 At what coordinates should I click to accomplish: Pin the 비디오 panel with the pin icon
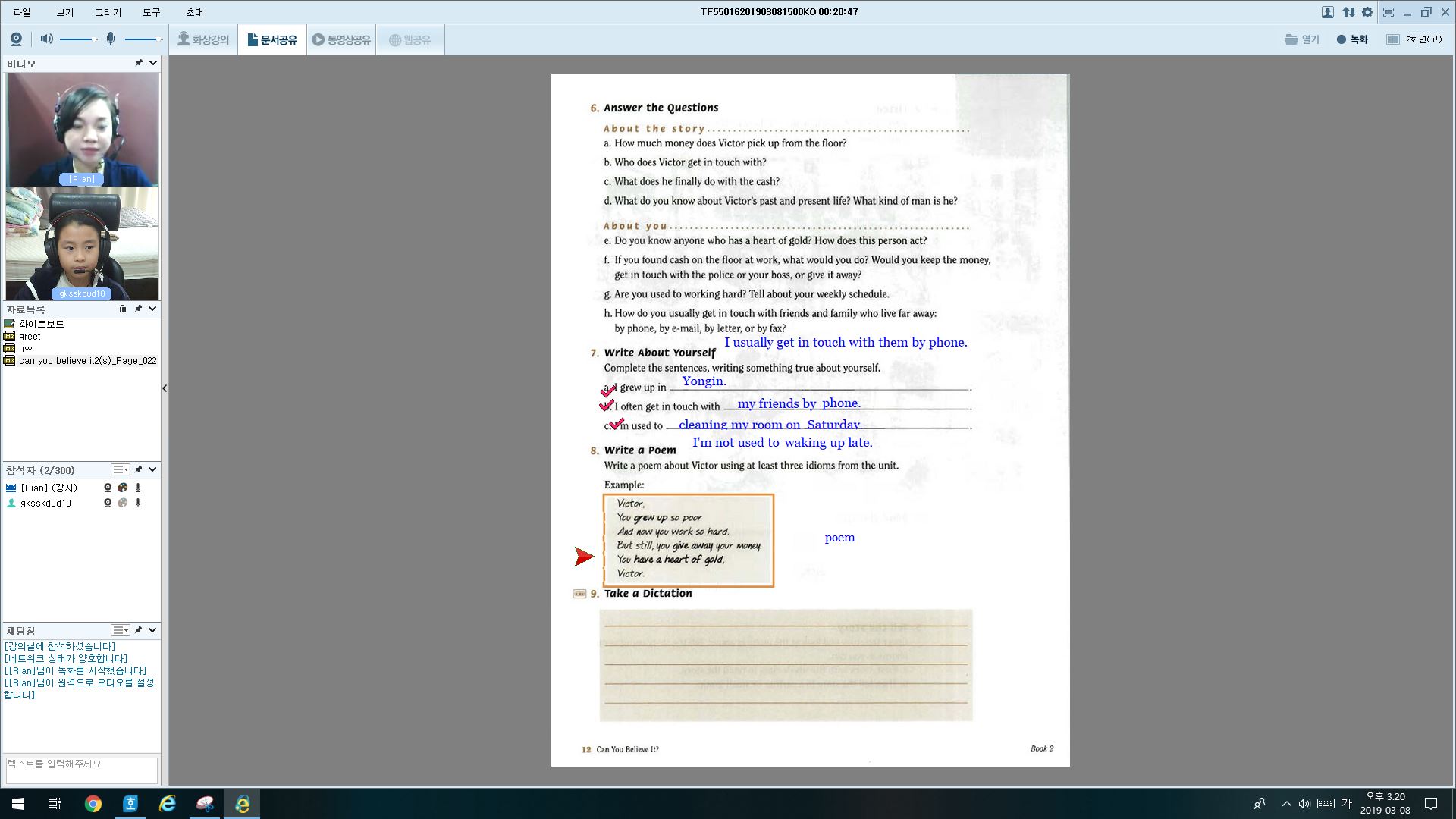click(x=139, y=64)
